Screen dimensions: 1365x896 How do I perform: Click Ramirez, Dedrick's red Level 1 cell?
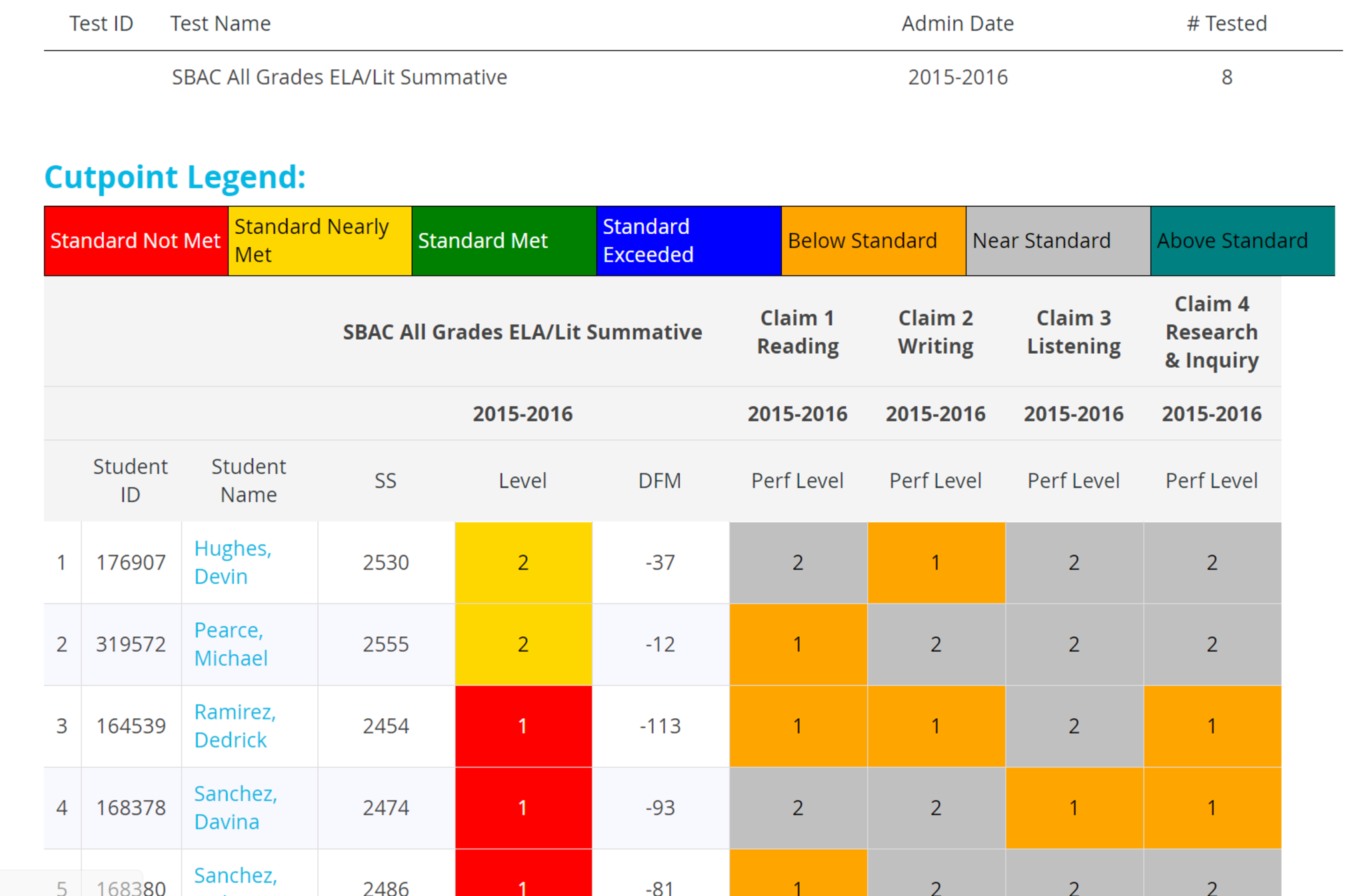pyautogui.click(x=523, y=725)
